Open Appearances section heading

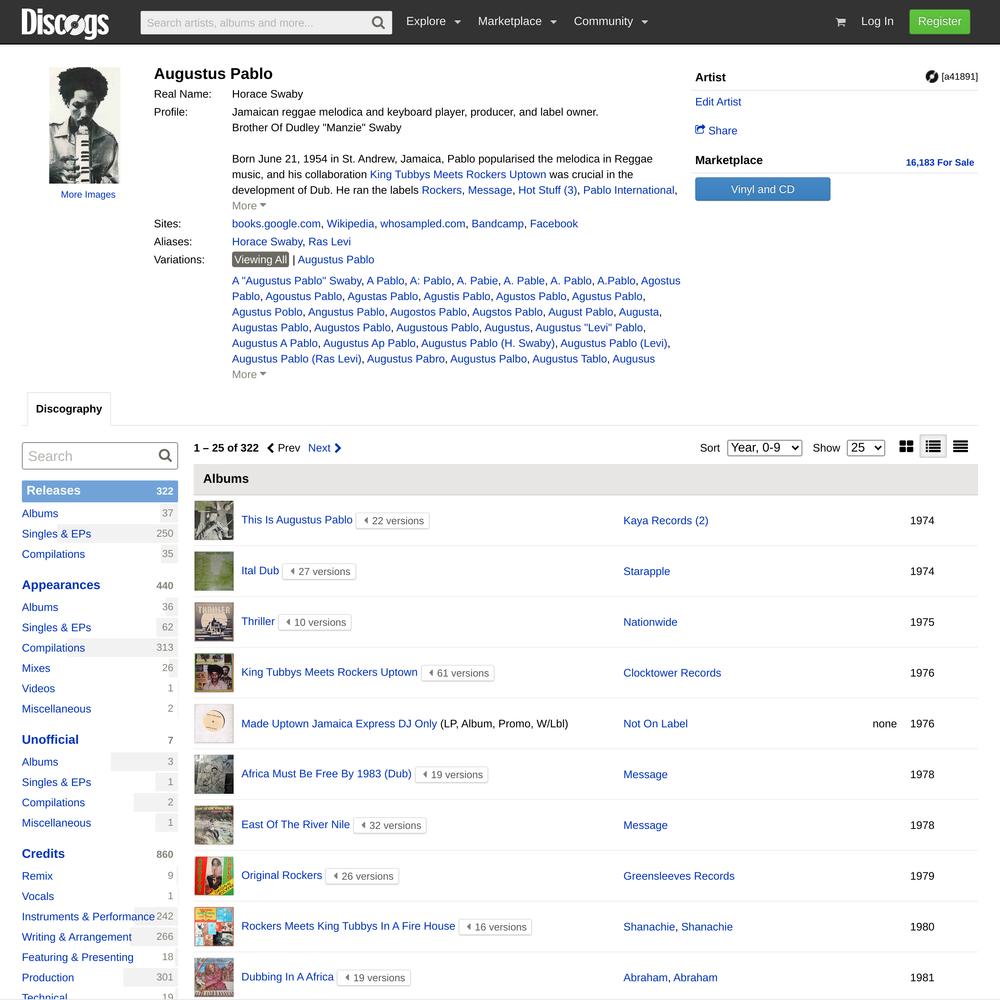[x=61, y=585]
